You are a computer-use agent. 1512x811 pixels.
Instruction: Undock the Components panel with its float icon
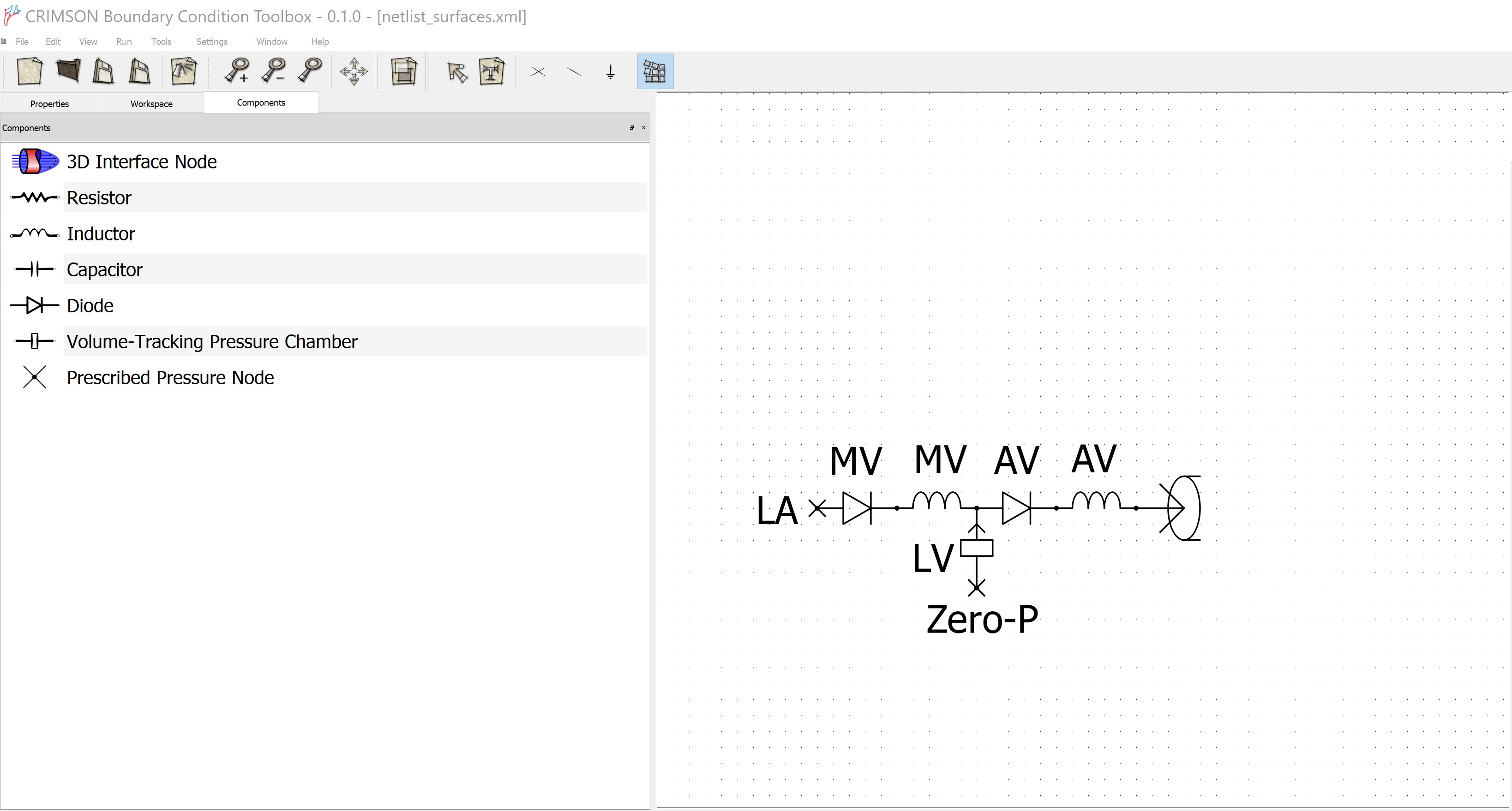pyautogui.click(x=631, y=127)
